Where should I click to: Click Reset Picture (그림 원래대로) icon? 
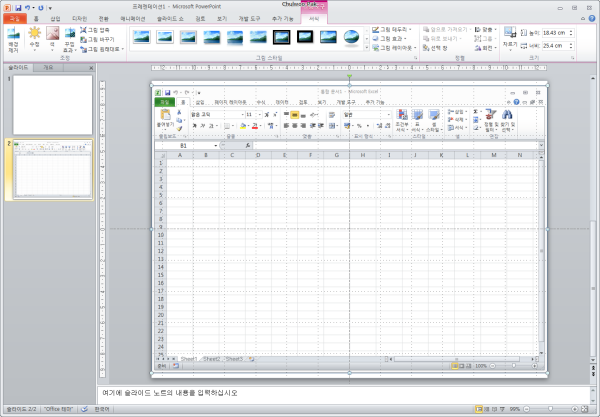click(x=83, y=49)
